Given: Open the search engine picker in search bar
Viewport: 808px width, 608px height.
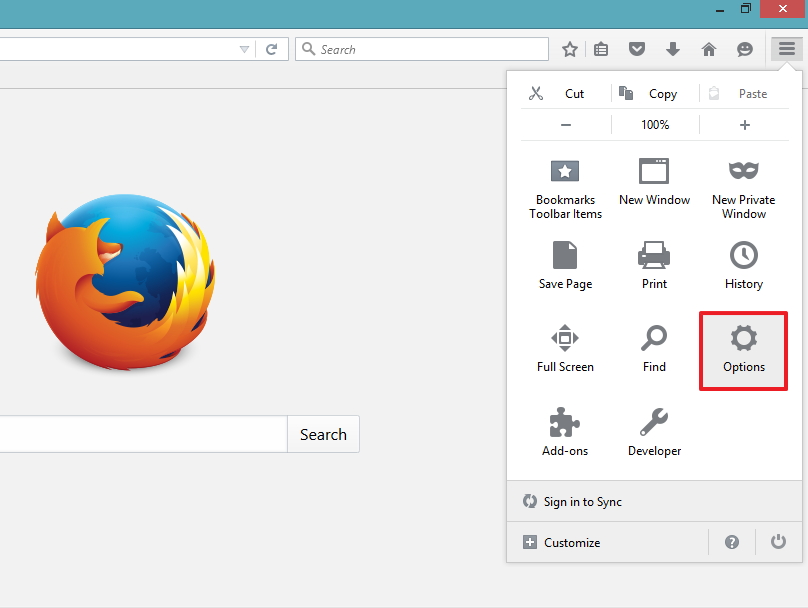Looking at the screenshot, I should pos(309,48).
